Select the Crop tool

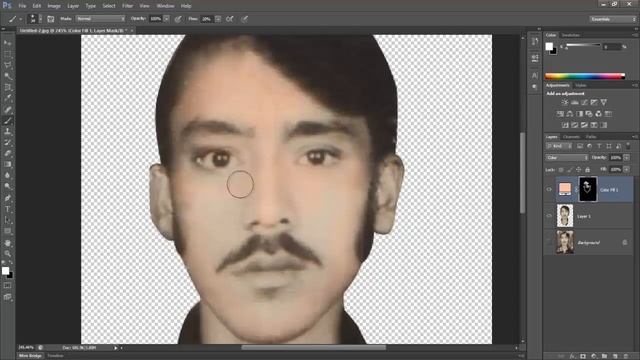tap(7, 87)
